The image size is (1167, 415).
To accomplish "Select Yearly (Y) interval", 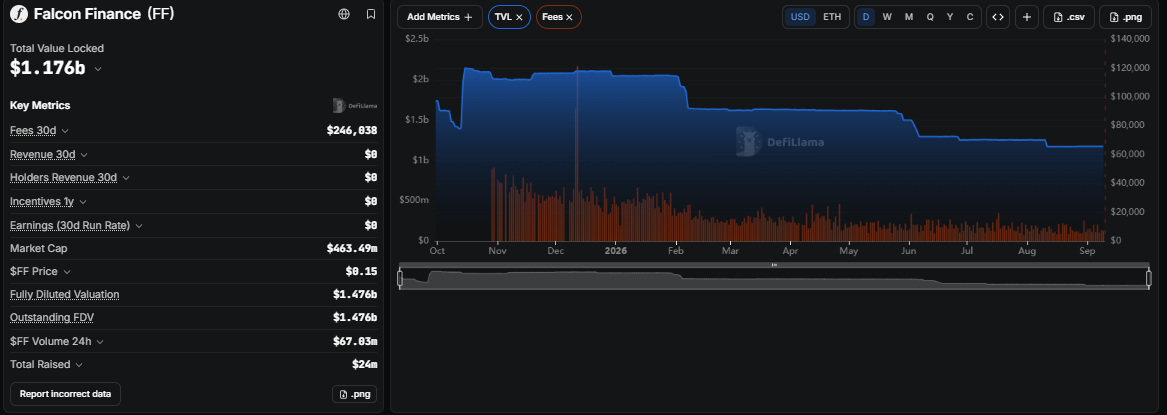I will [950, 17].
